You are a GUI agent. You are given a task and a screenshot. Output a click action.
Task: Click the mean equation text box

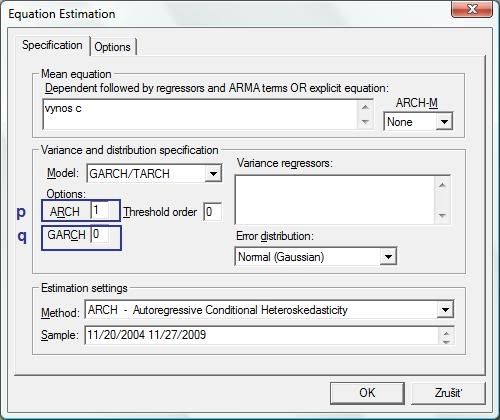(200, 114)
